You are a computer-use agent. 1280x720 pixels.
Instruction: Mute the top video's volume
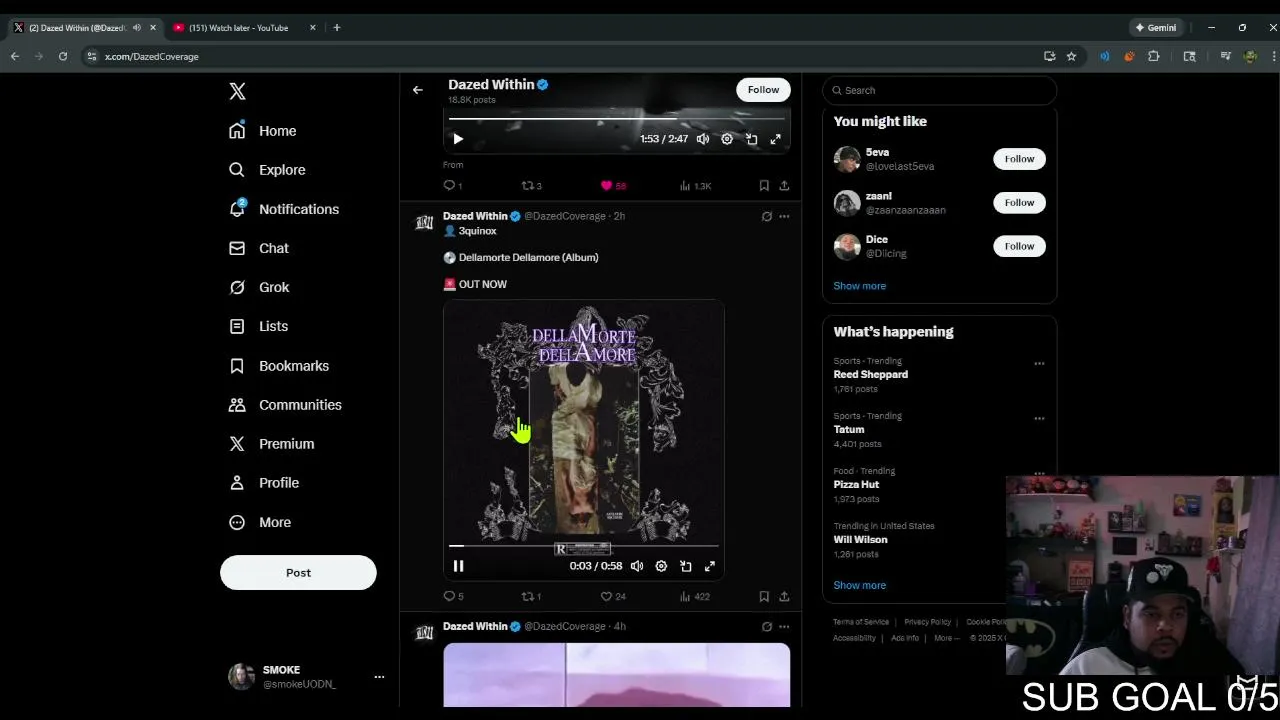tap(703, 139)
